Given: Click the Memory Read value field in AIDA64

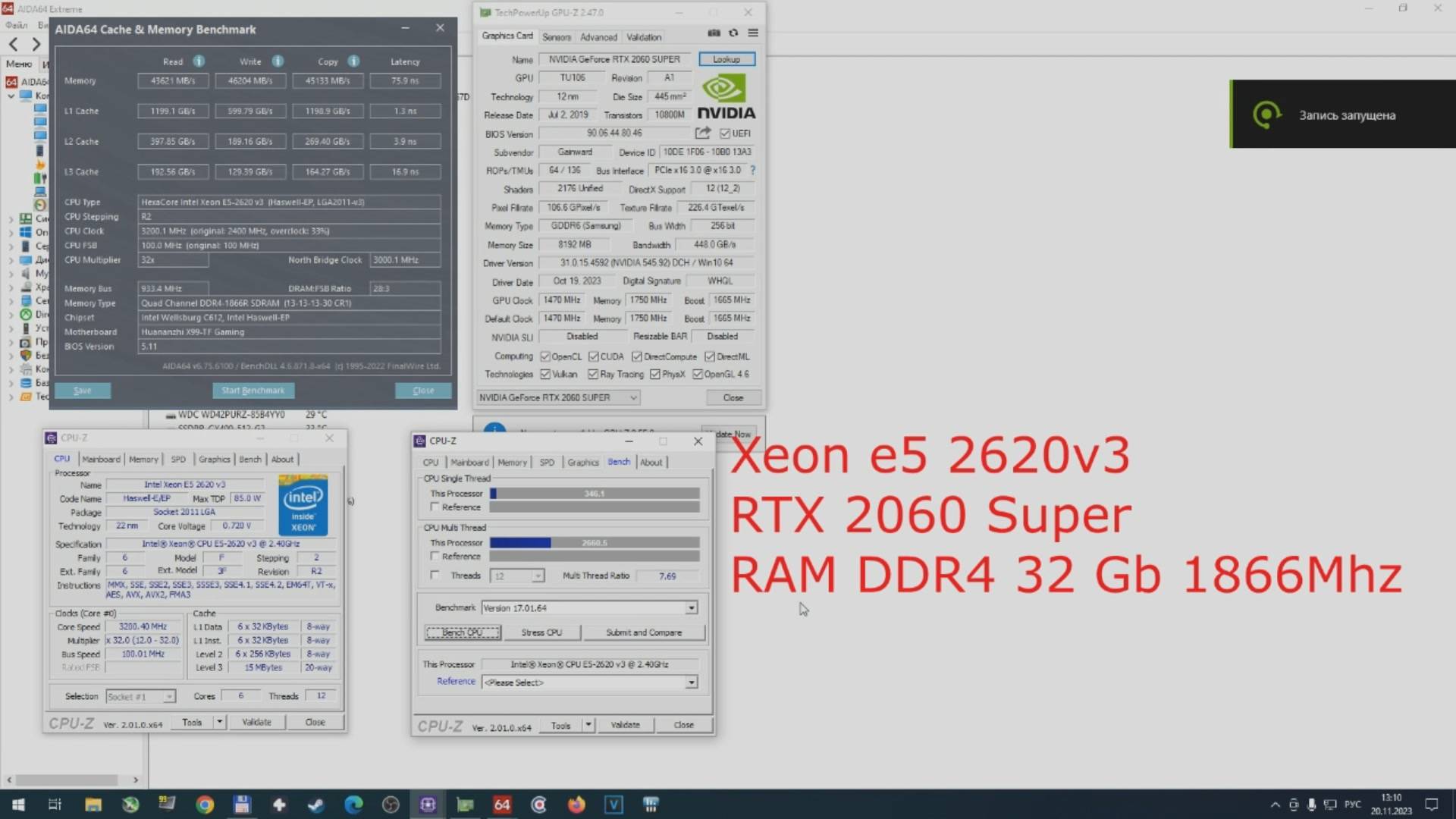Looking at the screenshot, I should 173,80.
